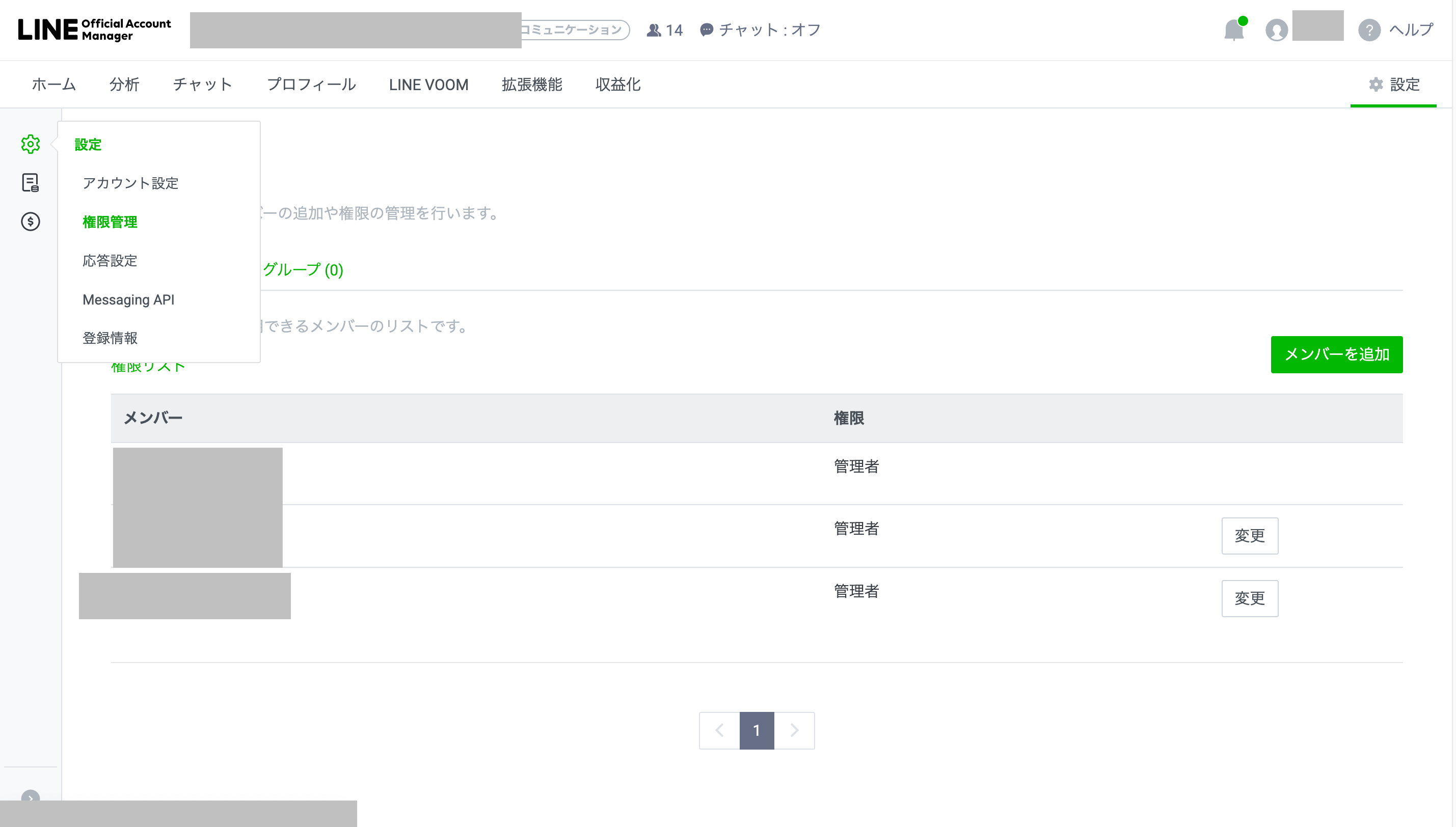Click 変更 for the second 管理者 row
This screenshot has height=827, width=1456.
tap(1250, 536)
